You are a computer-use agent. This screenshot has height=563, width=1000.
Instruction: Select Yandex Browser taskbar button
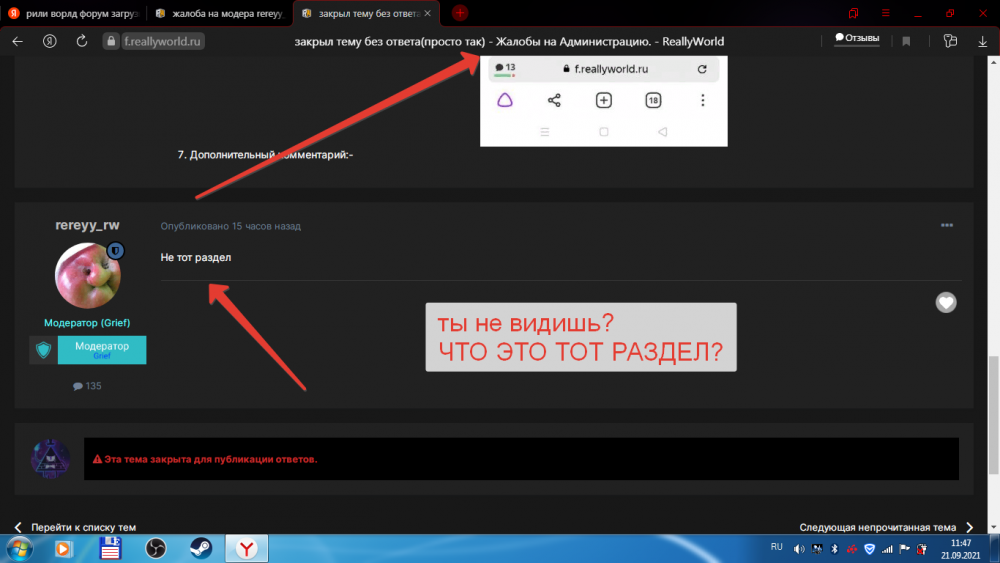pos(247,549)
